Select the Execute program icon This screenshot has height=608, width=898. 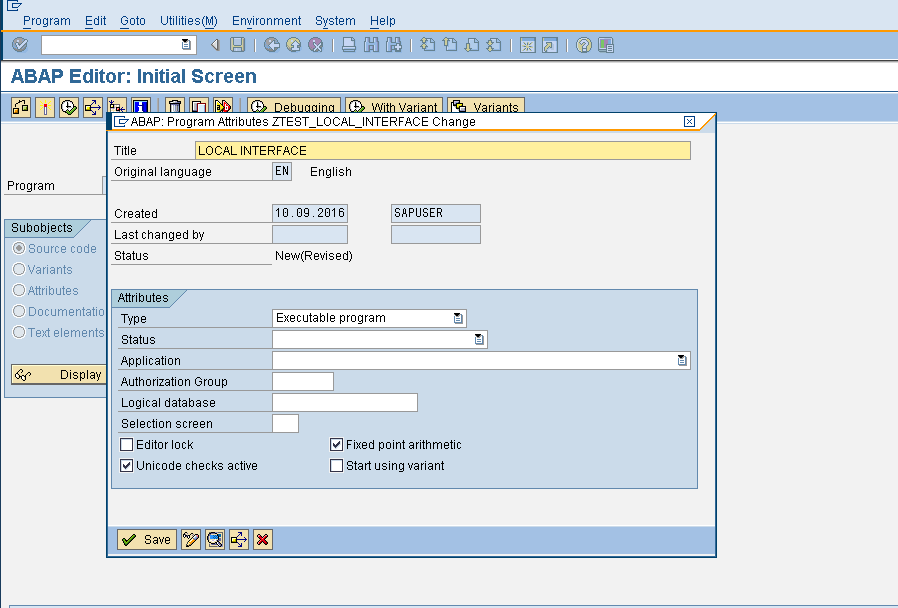pos(68,106)
